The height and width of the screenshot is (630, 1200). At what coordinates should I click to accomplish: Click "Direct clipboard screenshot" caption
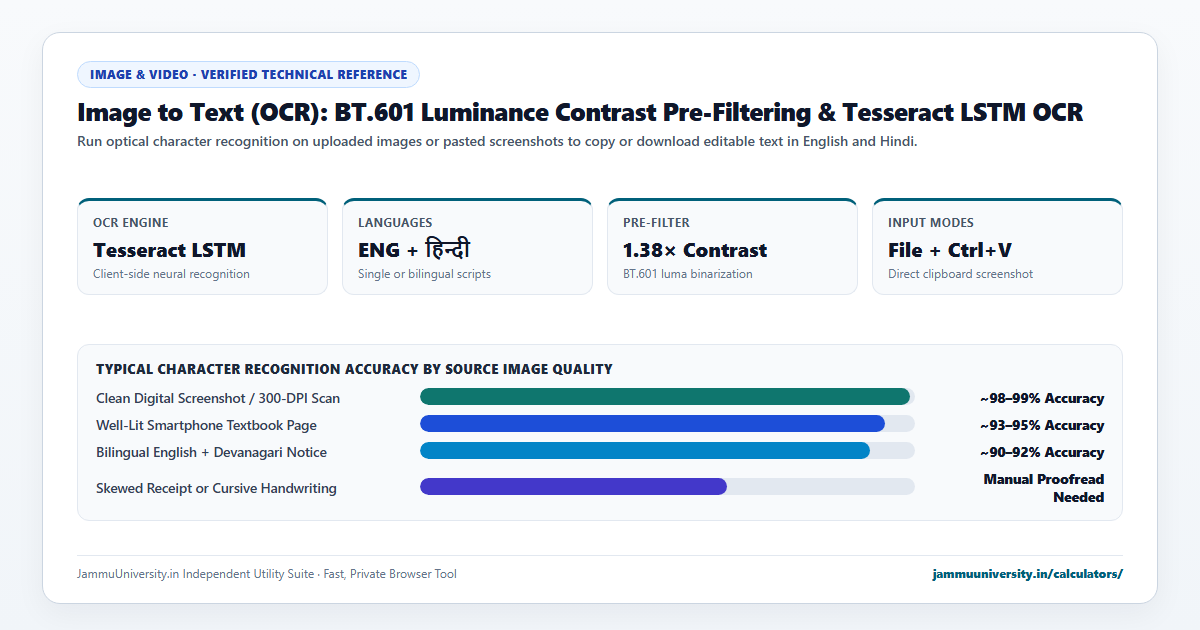[960, 274]
